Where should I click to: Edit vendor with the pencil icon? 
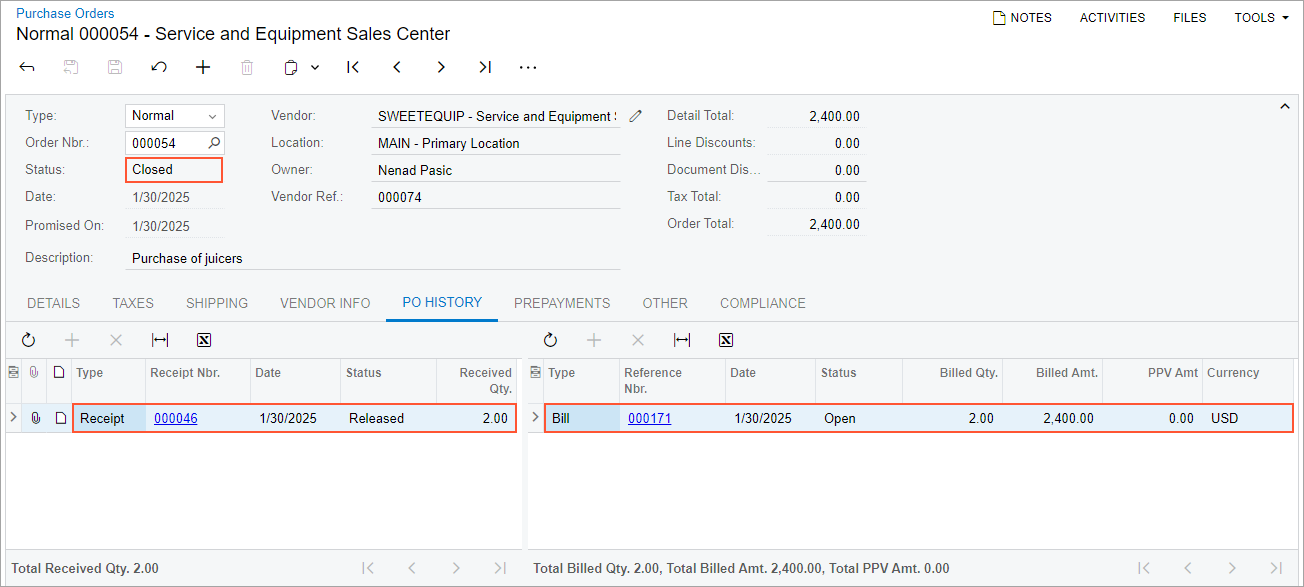(636, 116)
